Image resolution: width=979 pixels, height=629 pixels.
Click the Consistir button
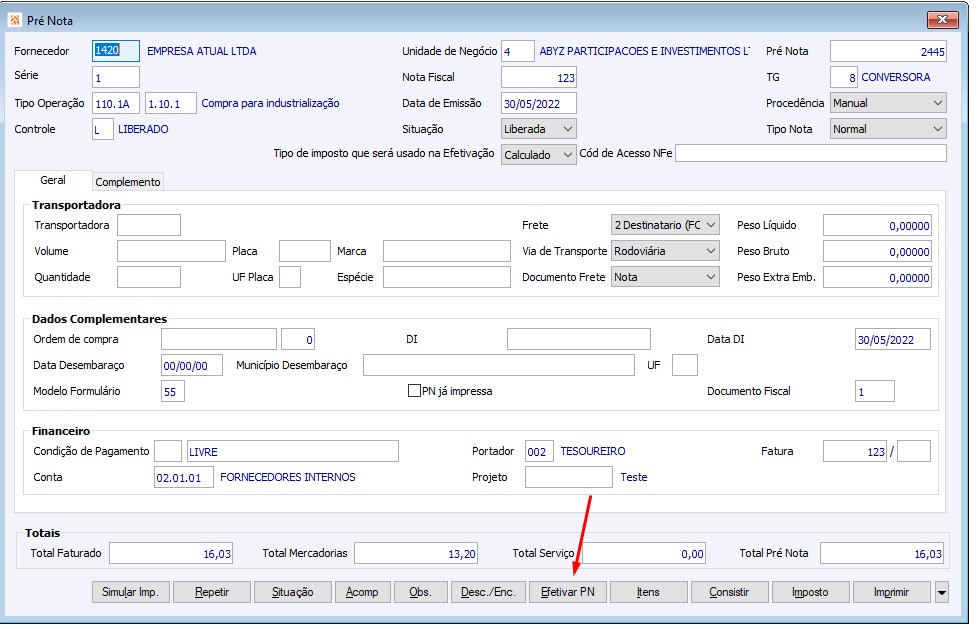coord(729,592)
